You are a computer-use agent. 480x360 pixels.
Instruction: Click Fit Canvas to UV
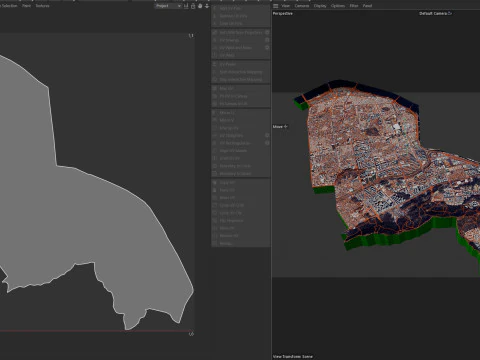click(241, 104)
